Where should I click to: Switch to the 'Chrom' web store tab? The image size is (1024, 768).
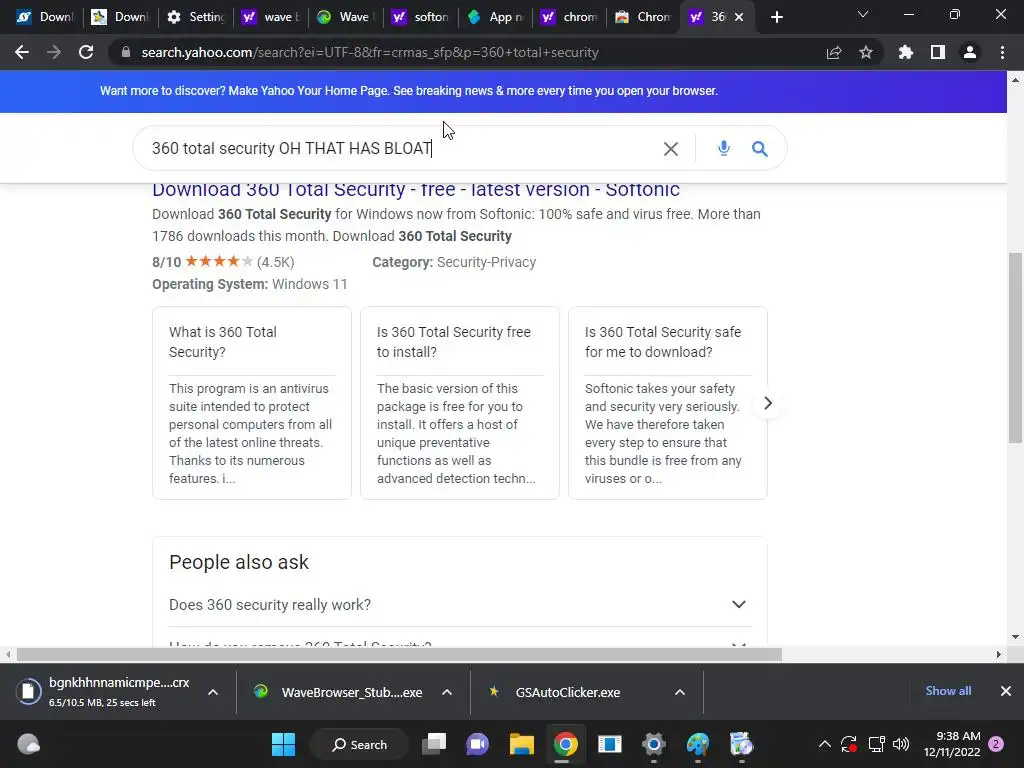tap(645, 17)
